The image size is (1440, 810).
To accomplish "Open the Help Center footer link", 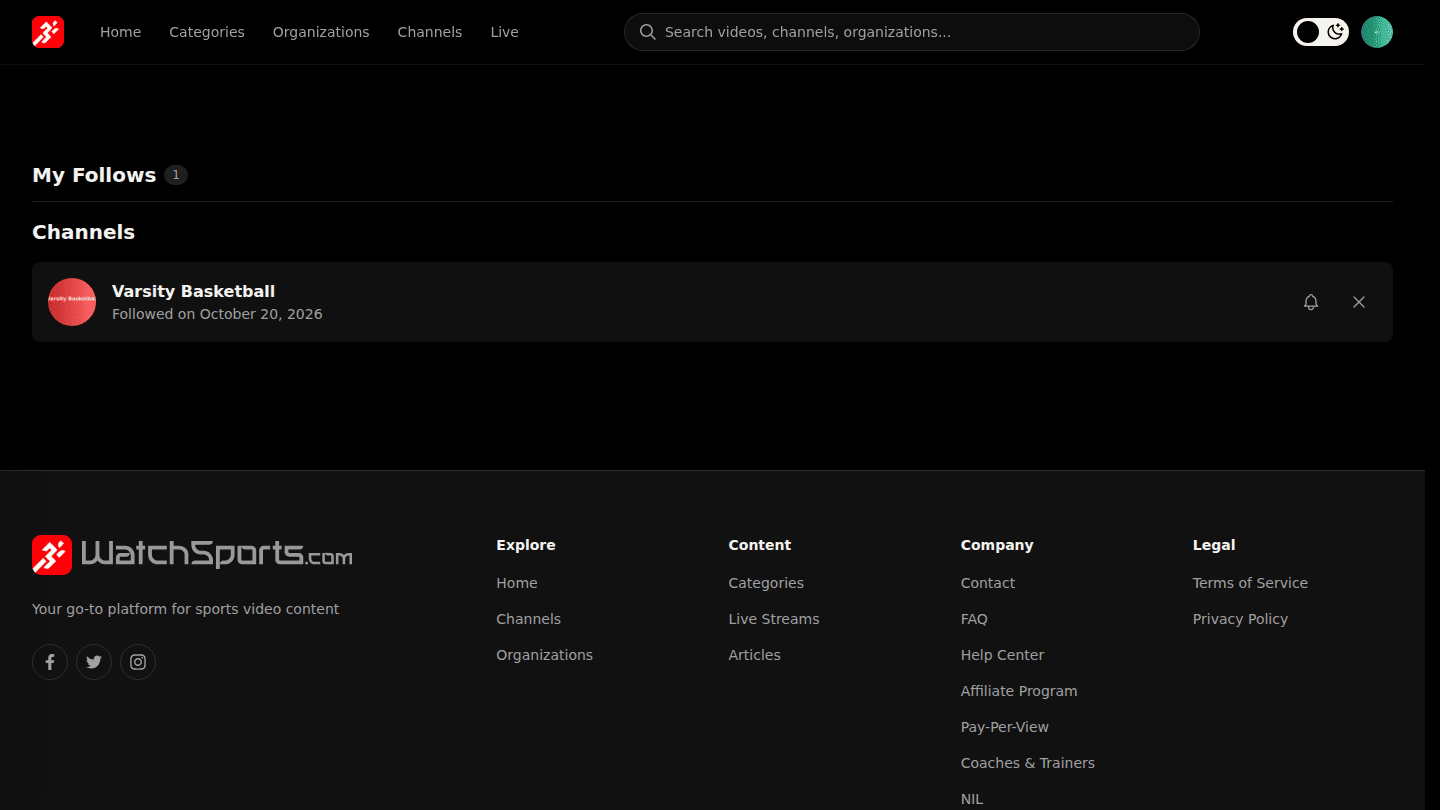I will [1002, 655].
